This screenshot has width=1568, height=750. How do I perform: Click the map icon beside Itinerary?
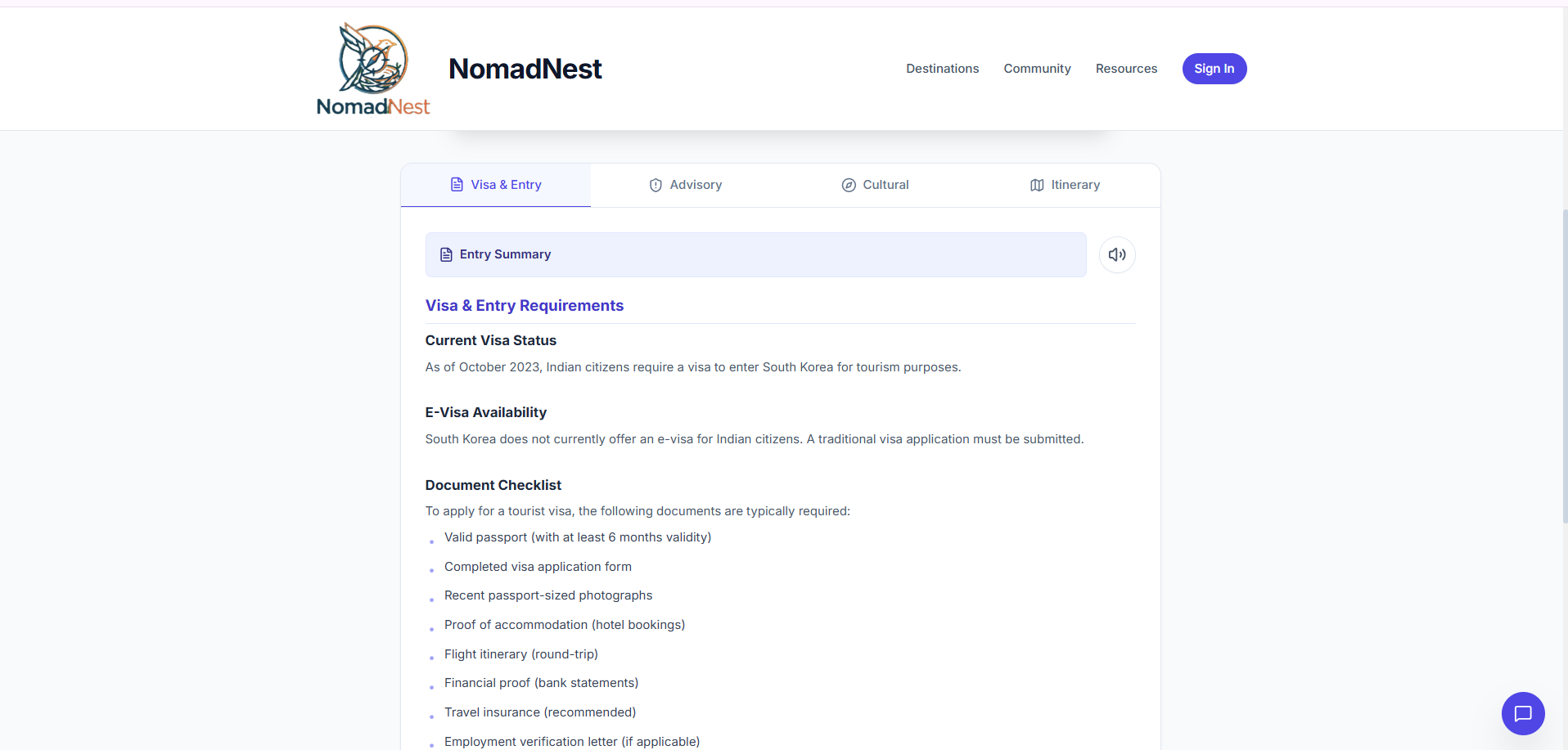[x=1037, y=186]
